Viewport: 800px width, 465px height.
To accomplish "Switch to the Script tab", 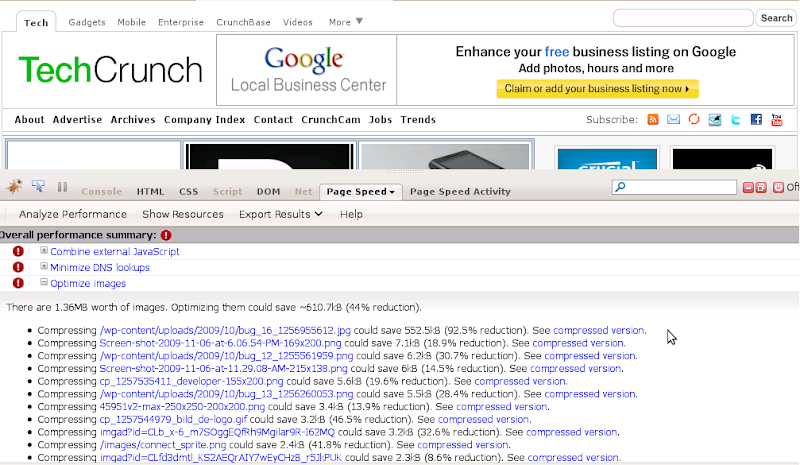I will tap(228, 191).
